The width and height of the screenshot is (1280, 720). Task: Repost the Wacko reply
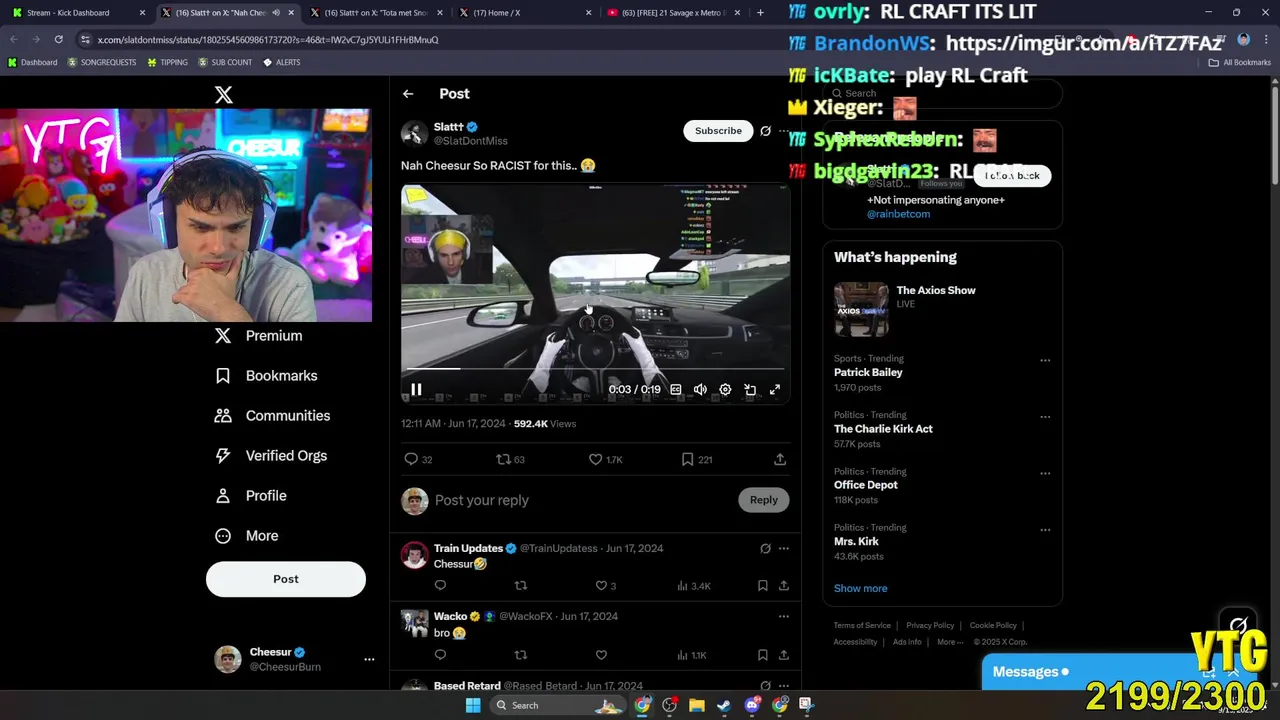tap(520, 655)
